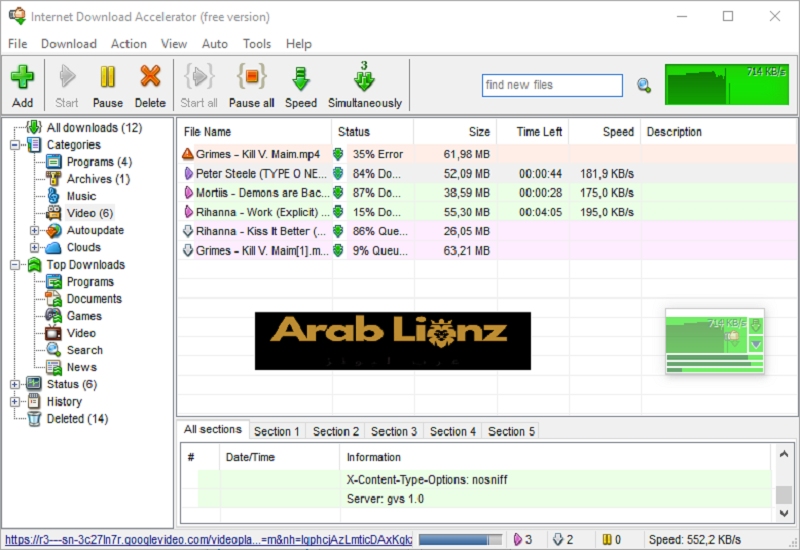Click the Delete toolbar icon
The image size is (800, 550).
pos(150,86)
